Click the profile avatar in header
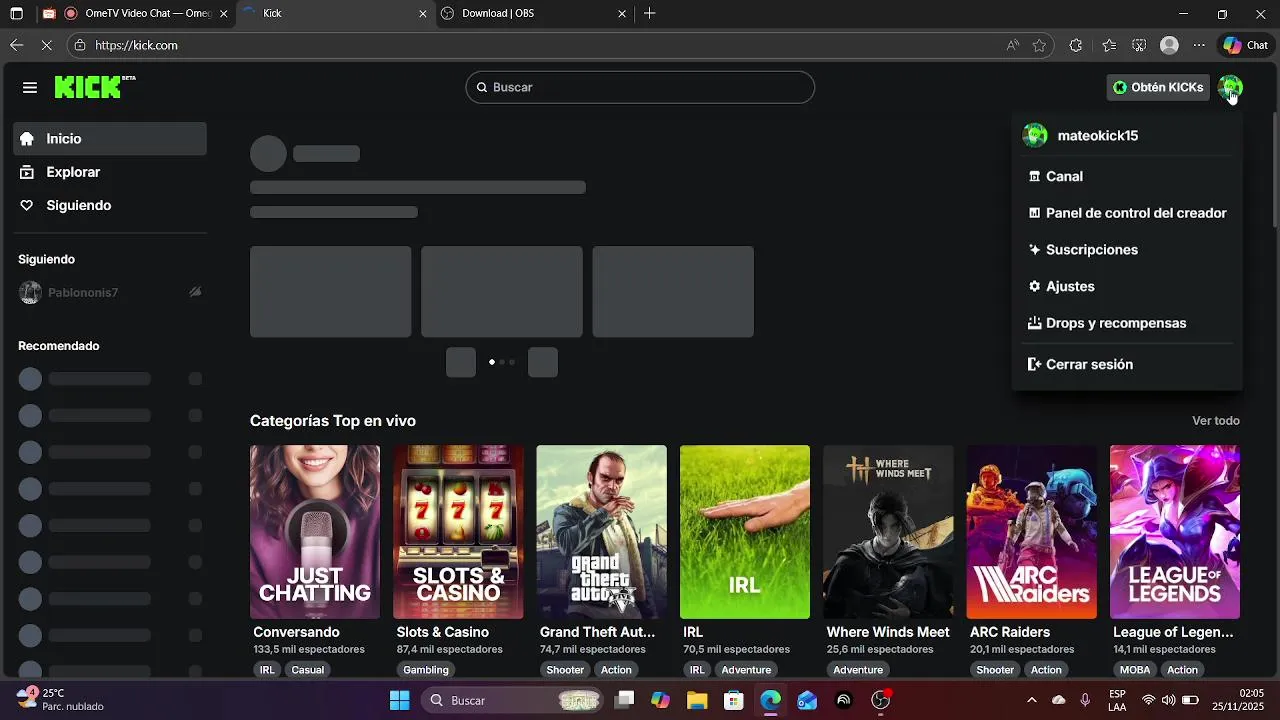The height and width of the screenshot is (720, 1280). click(x=1230, y=87)
